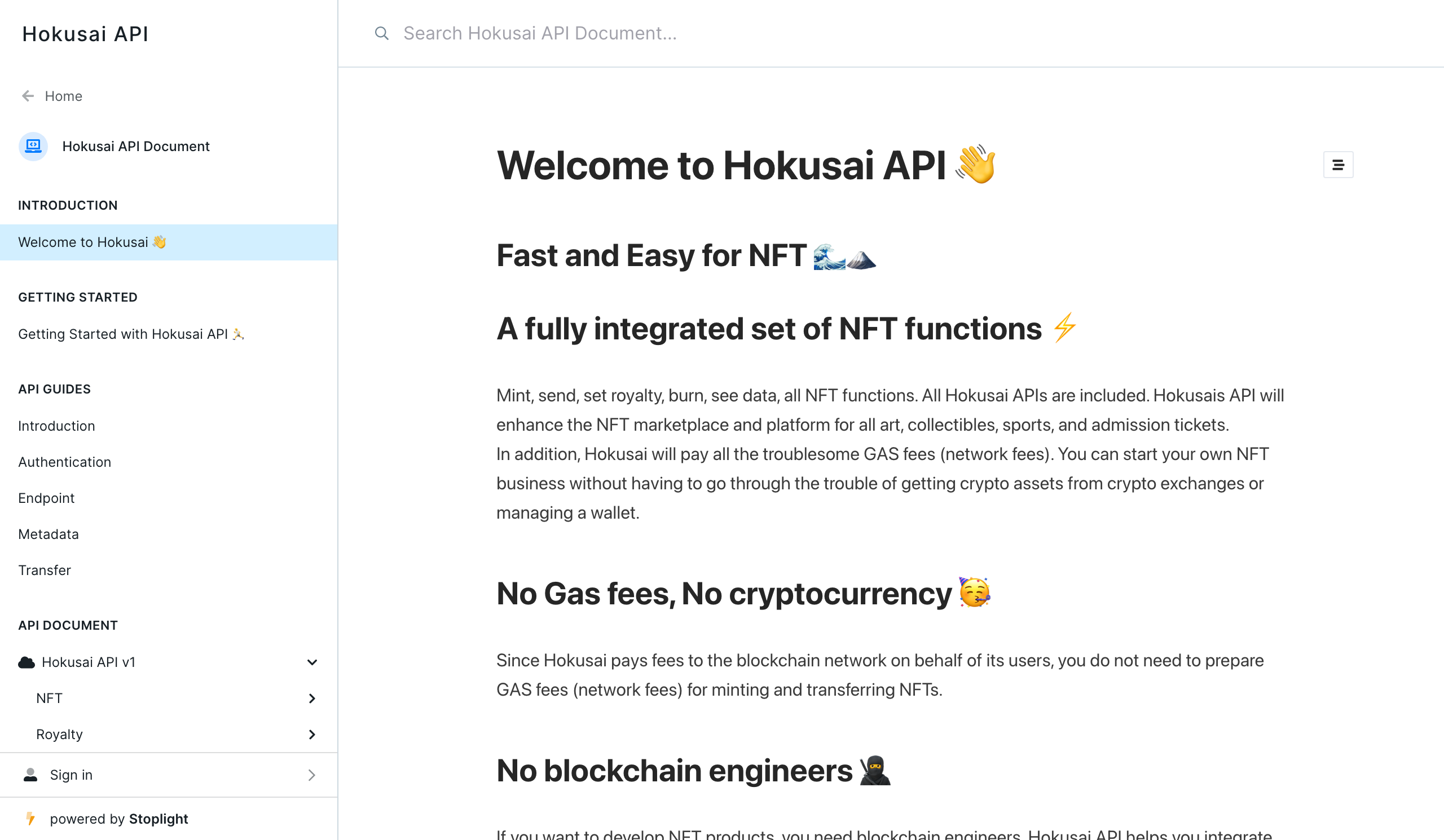The image size is (1444, 840).
Task: Click the fully integrated NFT functions heading
Action: pyautogui.click(x=786, y=329)
